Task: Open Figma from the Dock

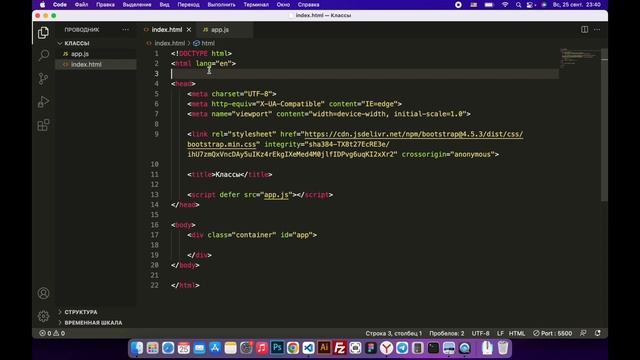Action: tap(371, 348)
